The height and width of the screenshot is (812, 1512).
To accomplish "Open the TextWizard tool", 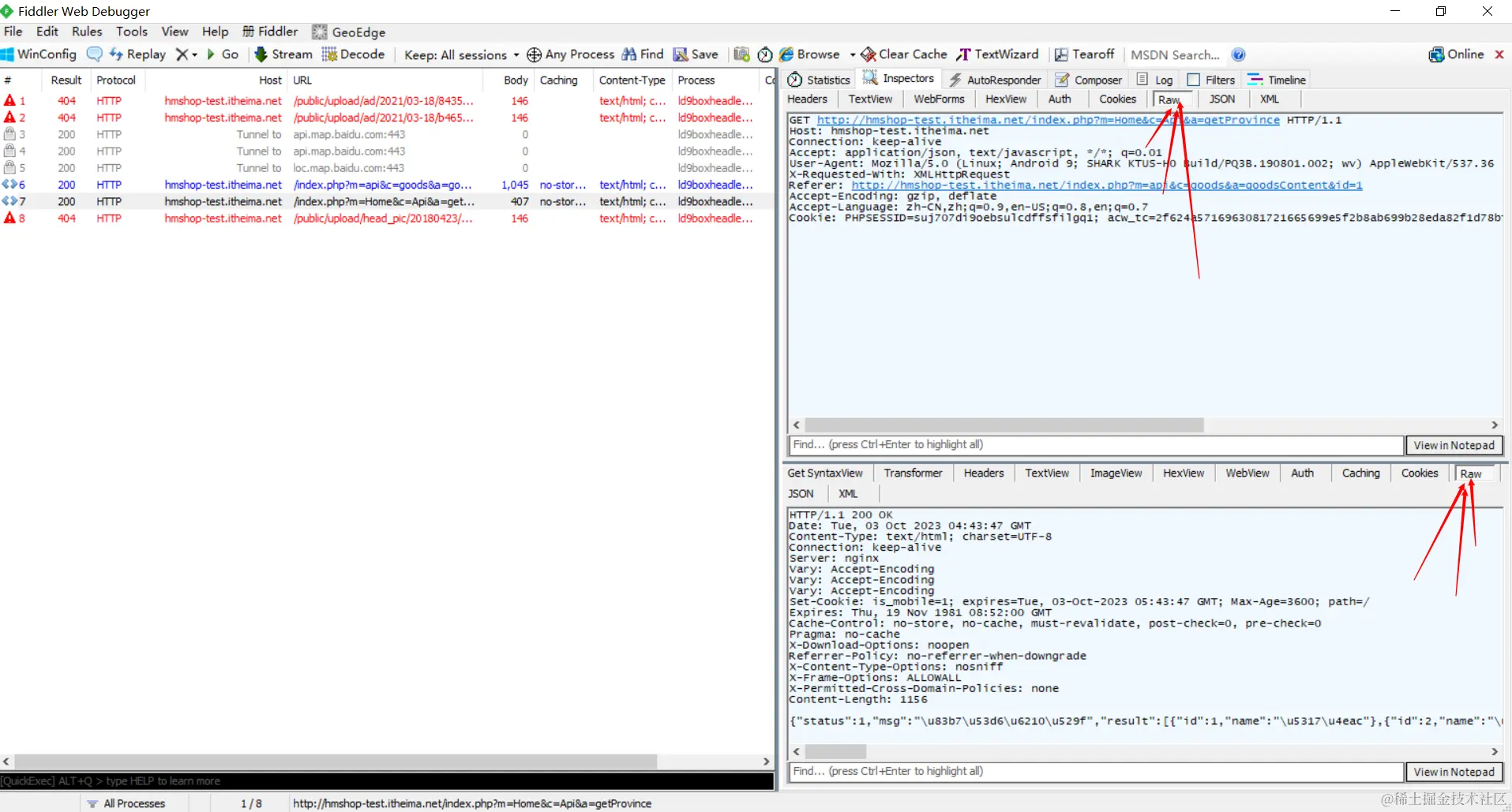I will [x=998, y=54].
